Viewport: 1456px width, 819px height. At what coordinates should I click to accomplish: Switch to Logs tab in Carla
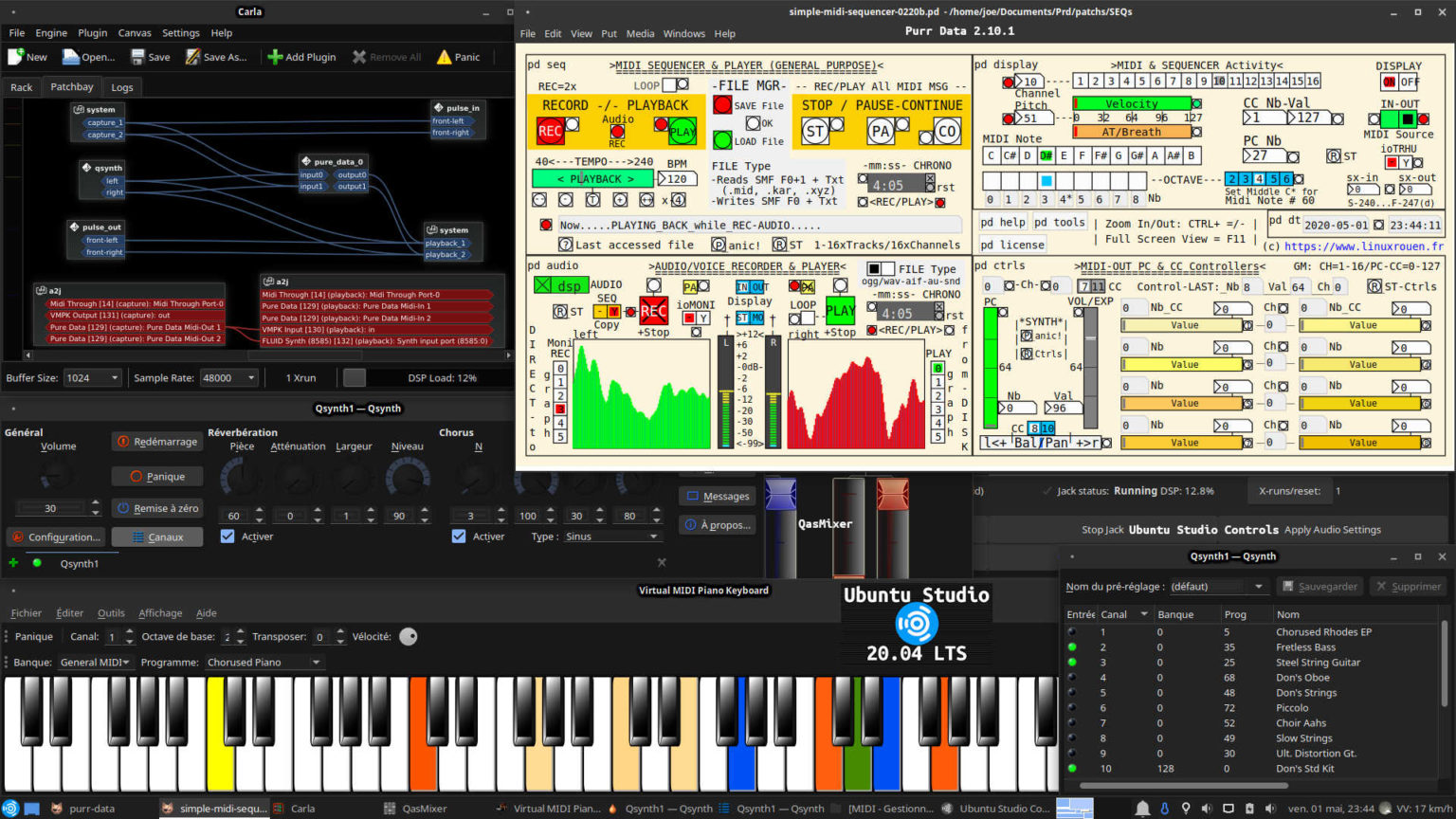[x=122, y=87]
